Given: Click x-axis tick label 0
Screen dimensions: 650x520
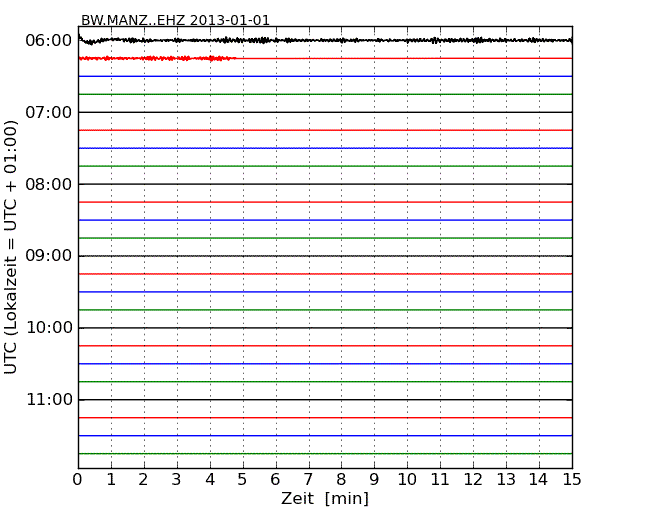Looking at the screenshot, I should point(78,480).
